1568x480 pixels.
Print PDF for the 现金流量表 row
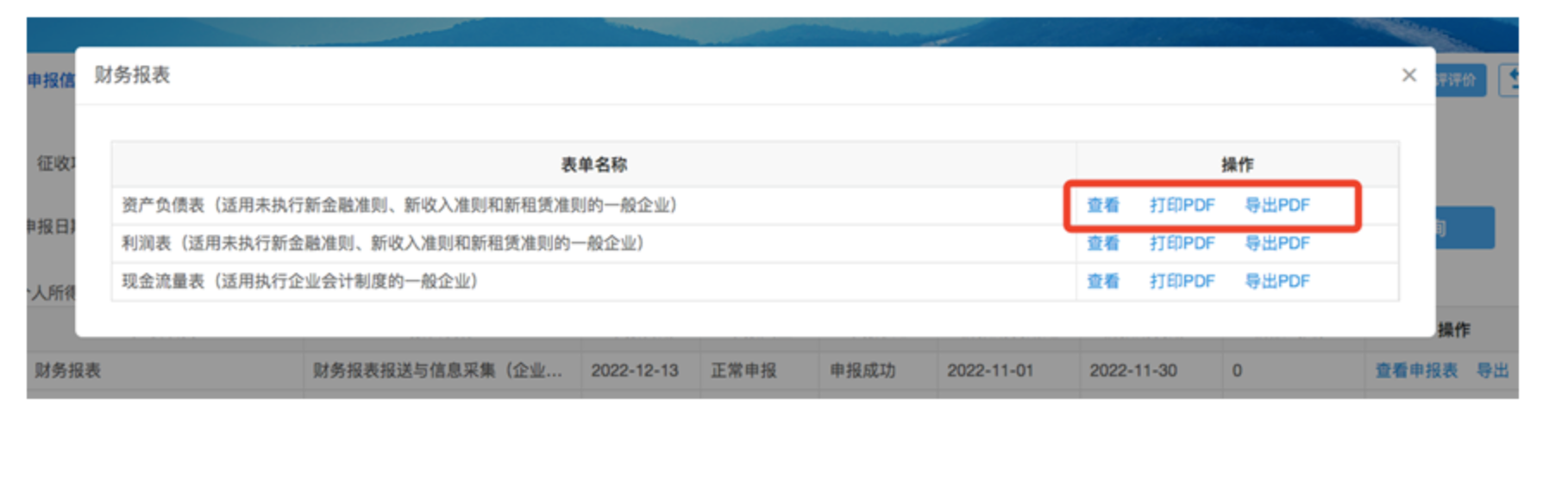tap(1182, 281)
